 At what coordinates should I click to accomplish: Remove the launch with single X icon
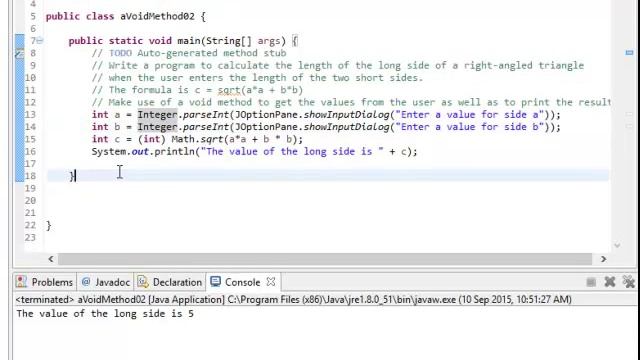(x=609, y=282)
